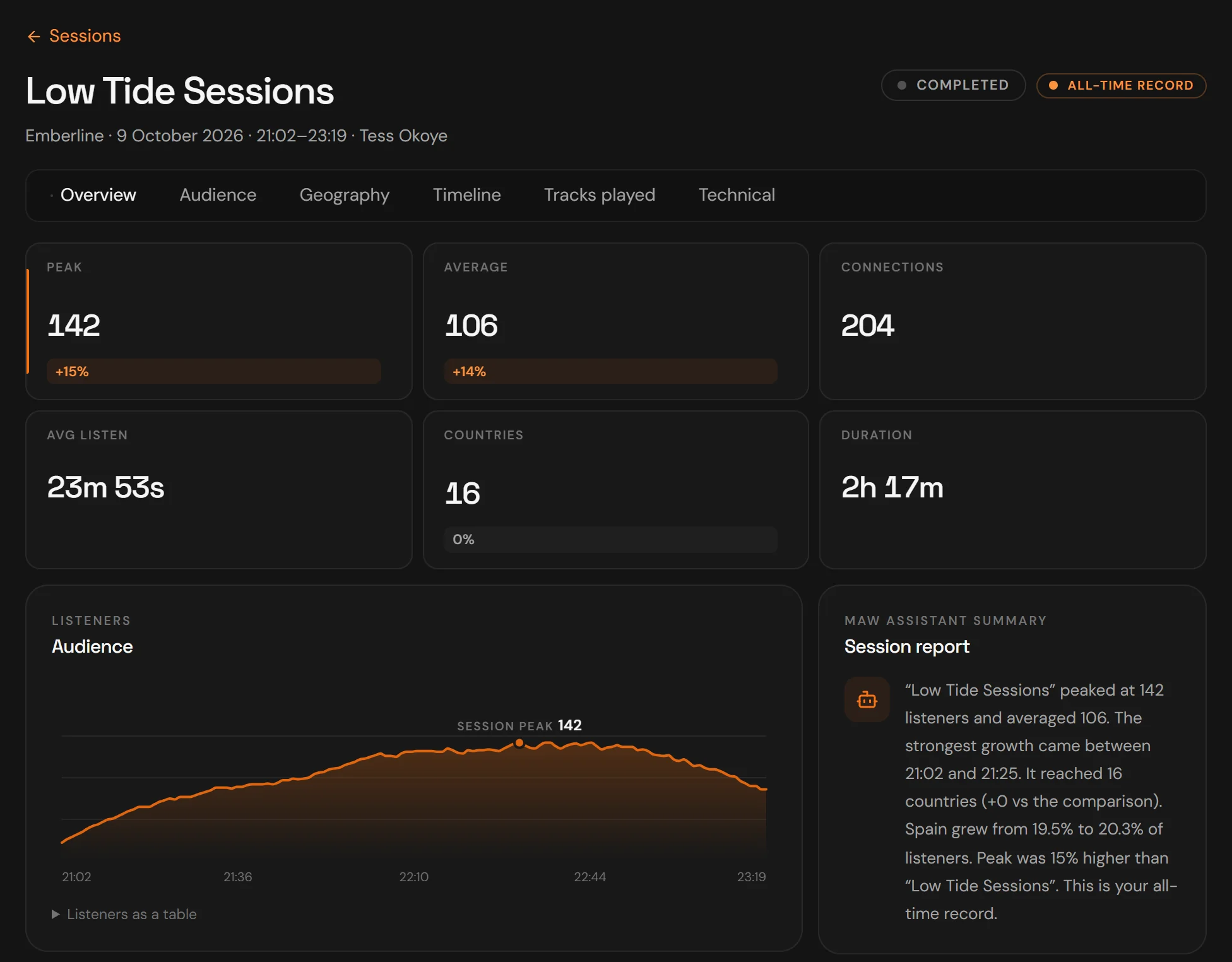Click the session report summary paragraph

[1041, 802]
